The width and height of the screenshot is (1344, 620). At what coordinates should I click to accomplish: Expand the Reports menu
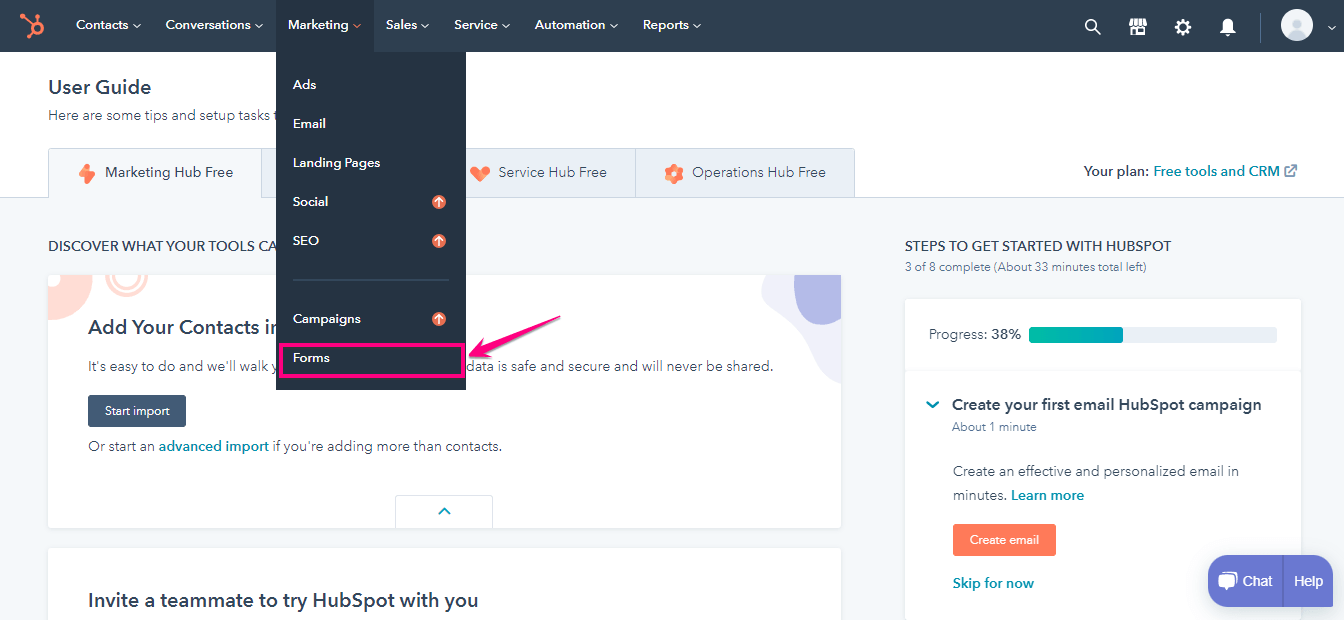(671, 25)
